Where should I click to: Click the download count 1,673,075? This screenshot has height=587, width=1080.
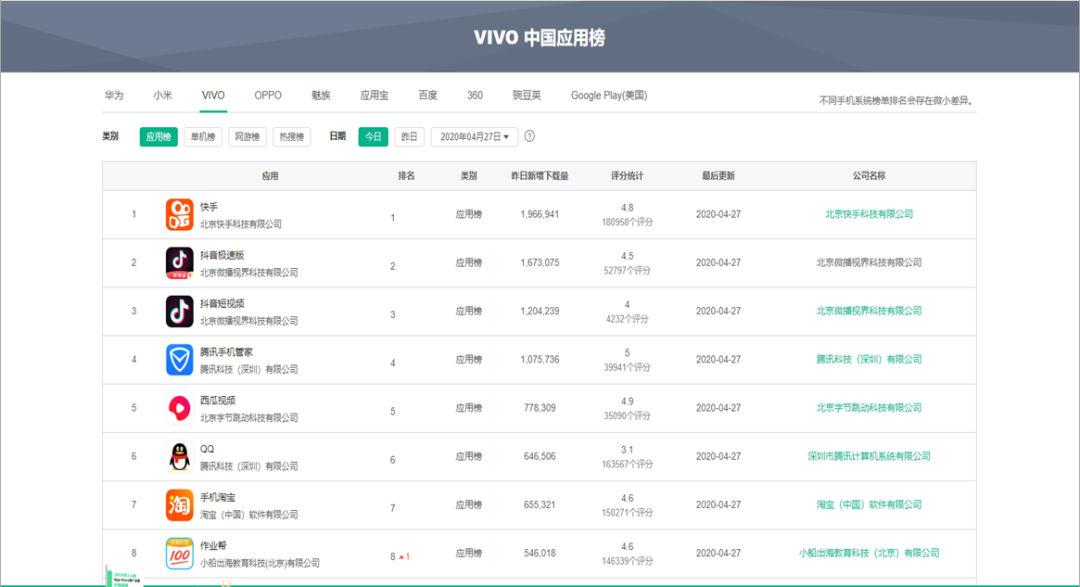(x=539, y=262)
